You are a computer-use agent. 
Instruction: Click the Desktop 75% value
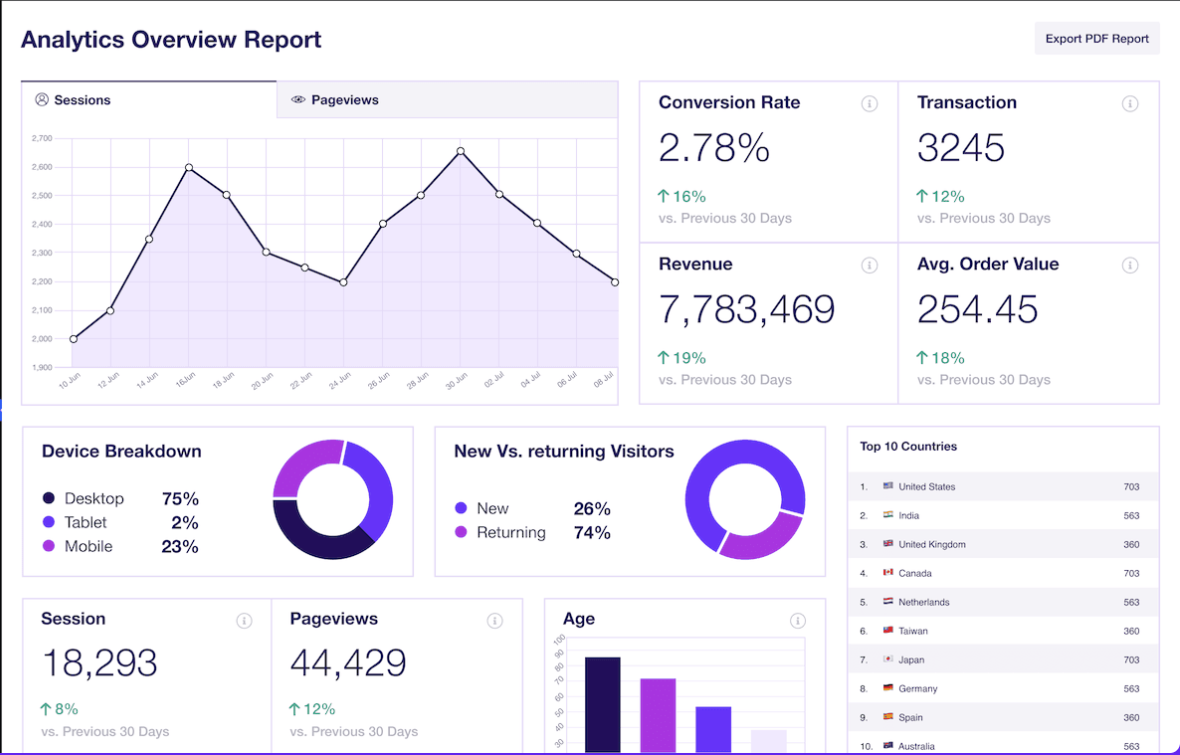pos(181,498)
